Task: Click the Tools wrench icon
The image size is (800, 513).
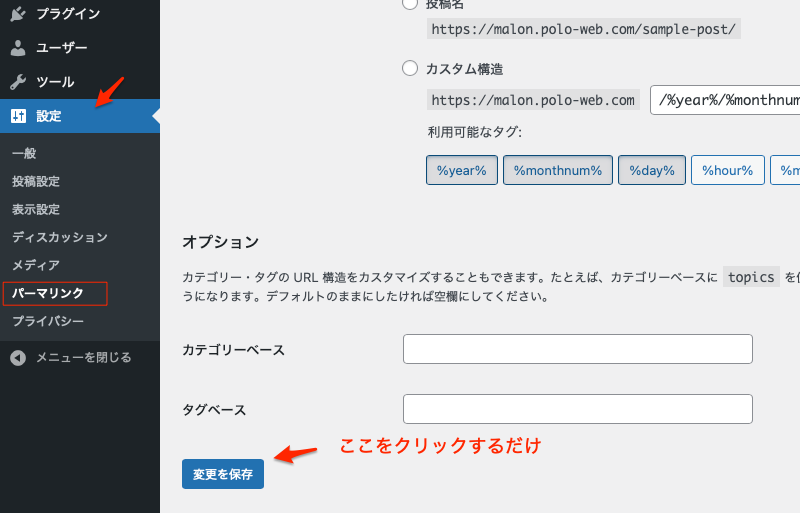Action: pos(18,81)
